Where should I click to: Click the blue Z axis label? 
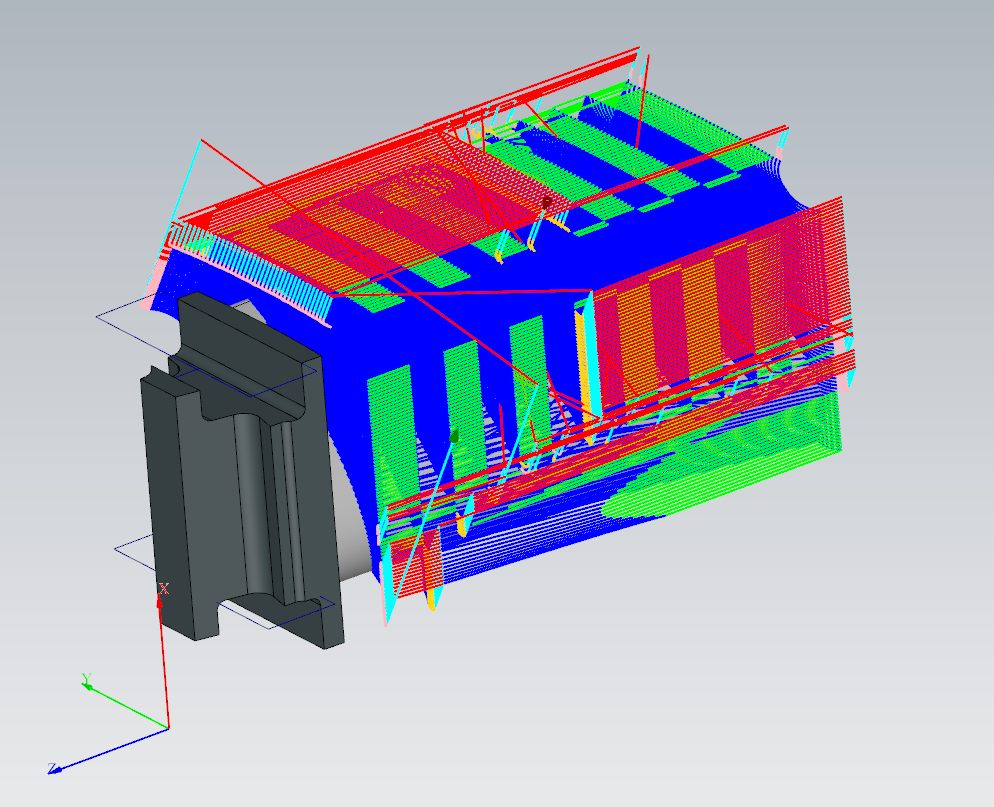[51, 768]
